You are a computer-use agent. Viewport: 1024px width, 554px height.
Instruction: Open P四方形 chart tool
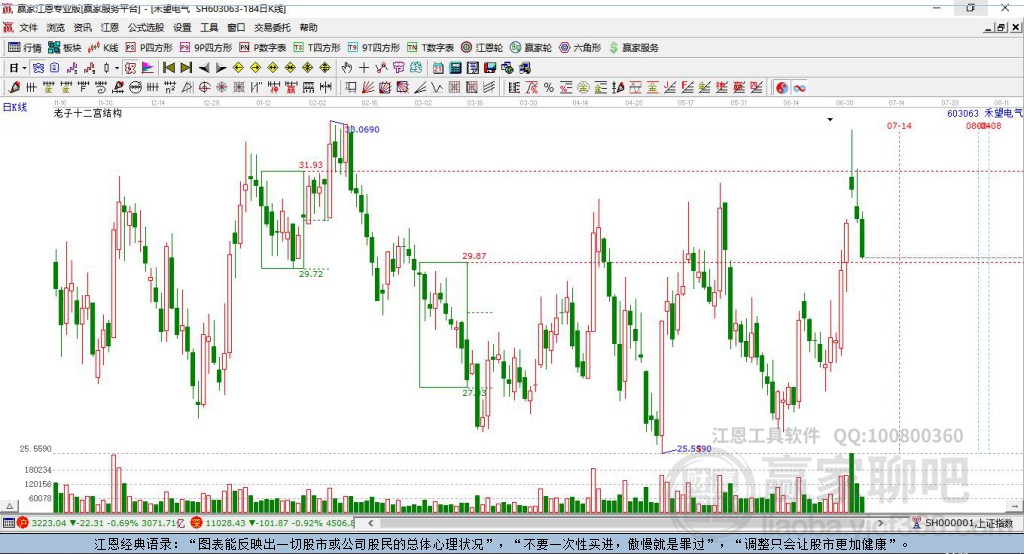[x=149, y=48]
